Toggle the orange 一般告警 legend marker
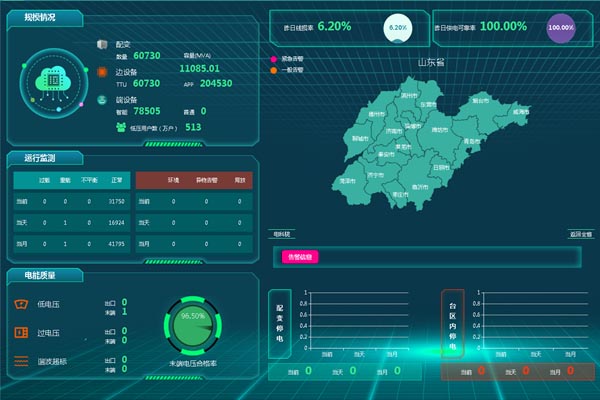The image size is (600, 400). (x=274, y=70)
